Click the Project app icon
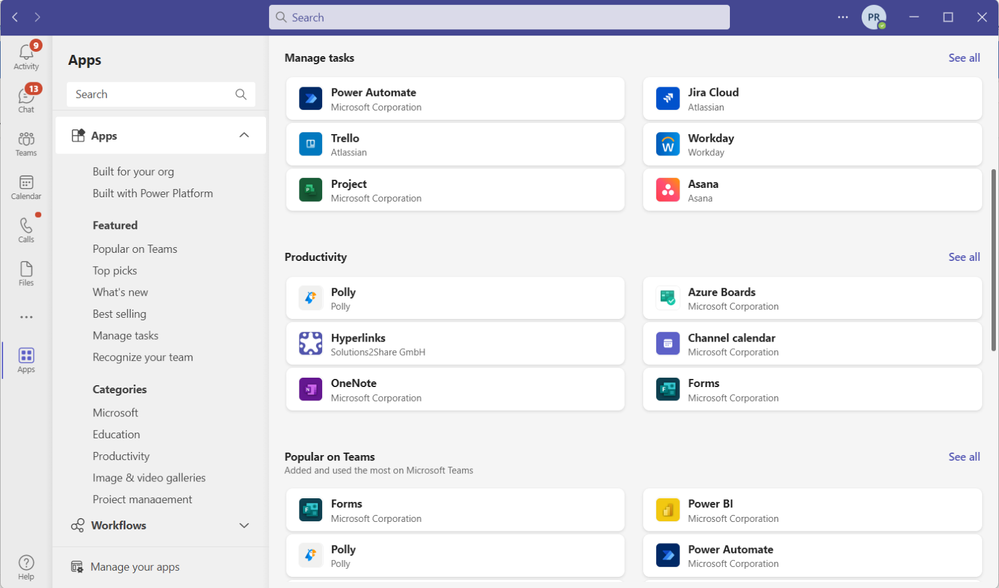This screenshot has width=999, height=588. 310,190
